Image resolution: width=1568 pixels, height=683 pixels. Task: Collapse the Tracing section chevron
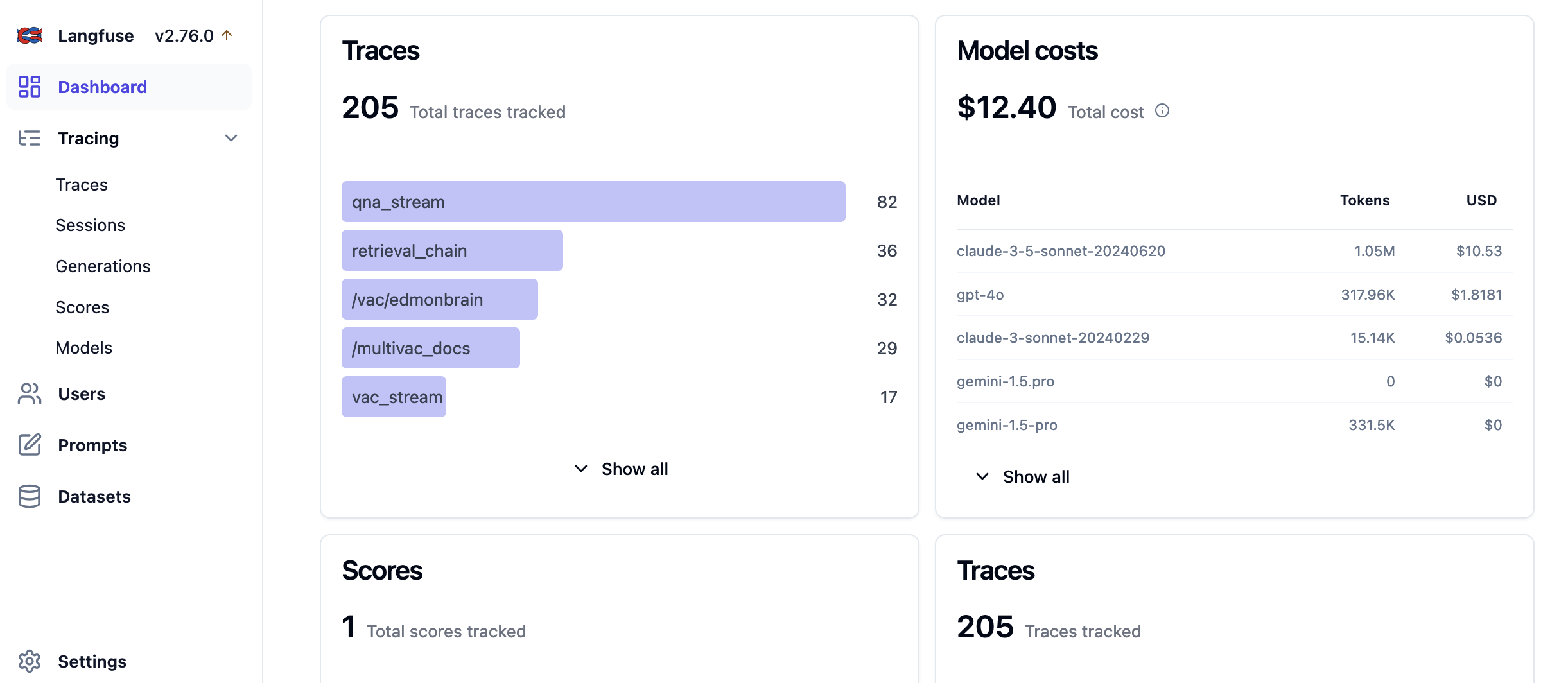coord(231,138)
